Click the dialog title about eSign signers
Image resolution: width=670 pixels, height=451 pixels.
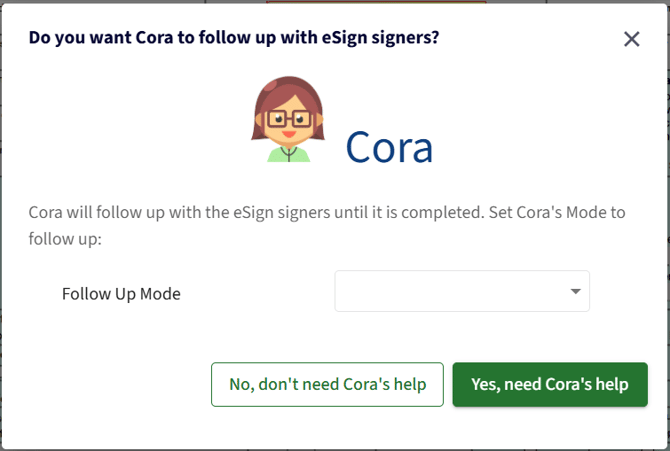tap(234, 38)
